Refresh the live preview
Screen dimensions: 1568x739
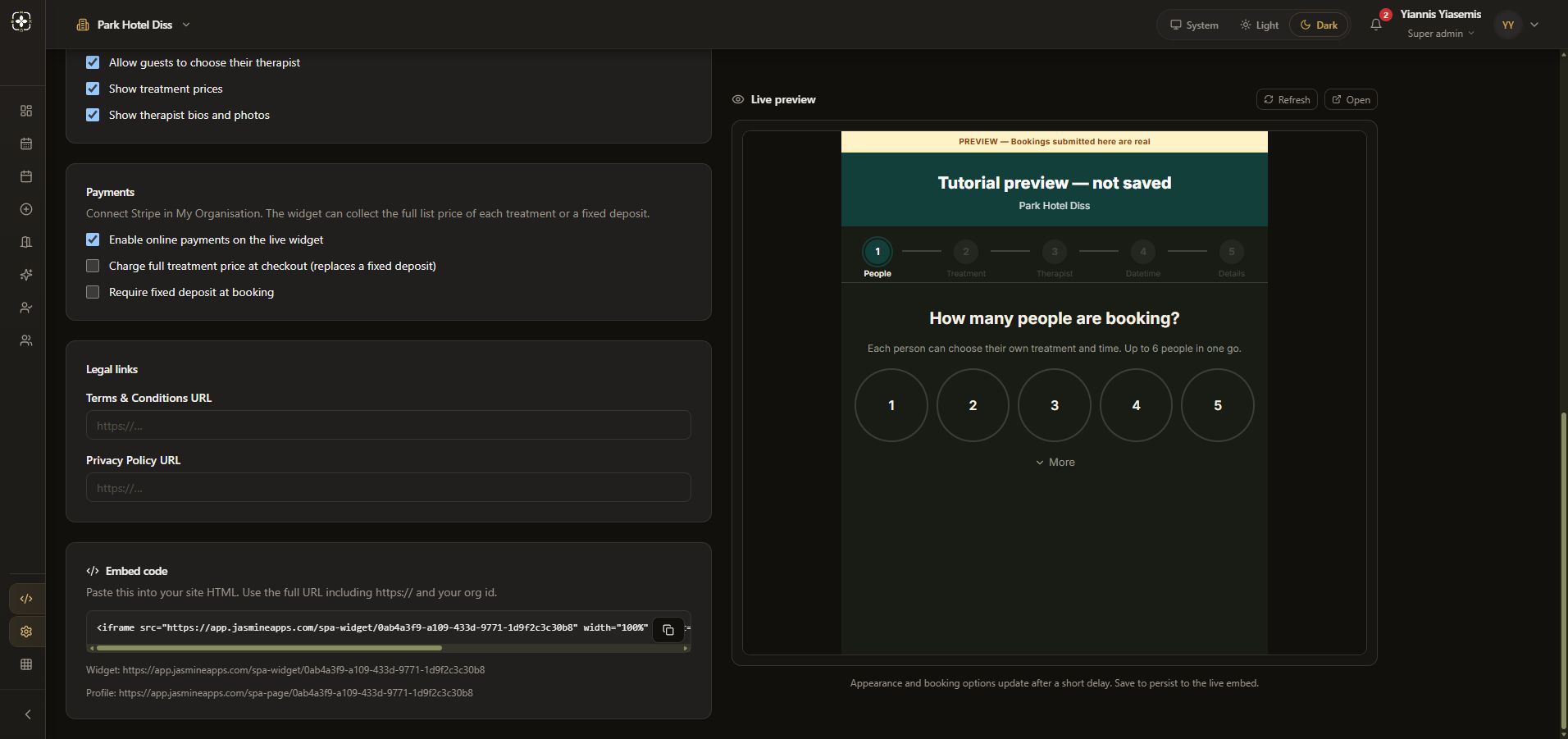click(x=1287, y=99)
